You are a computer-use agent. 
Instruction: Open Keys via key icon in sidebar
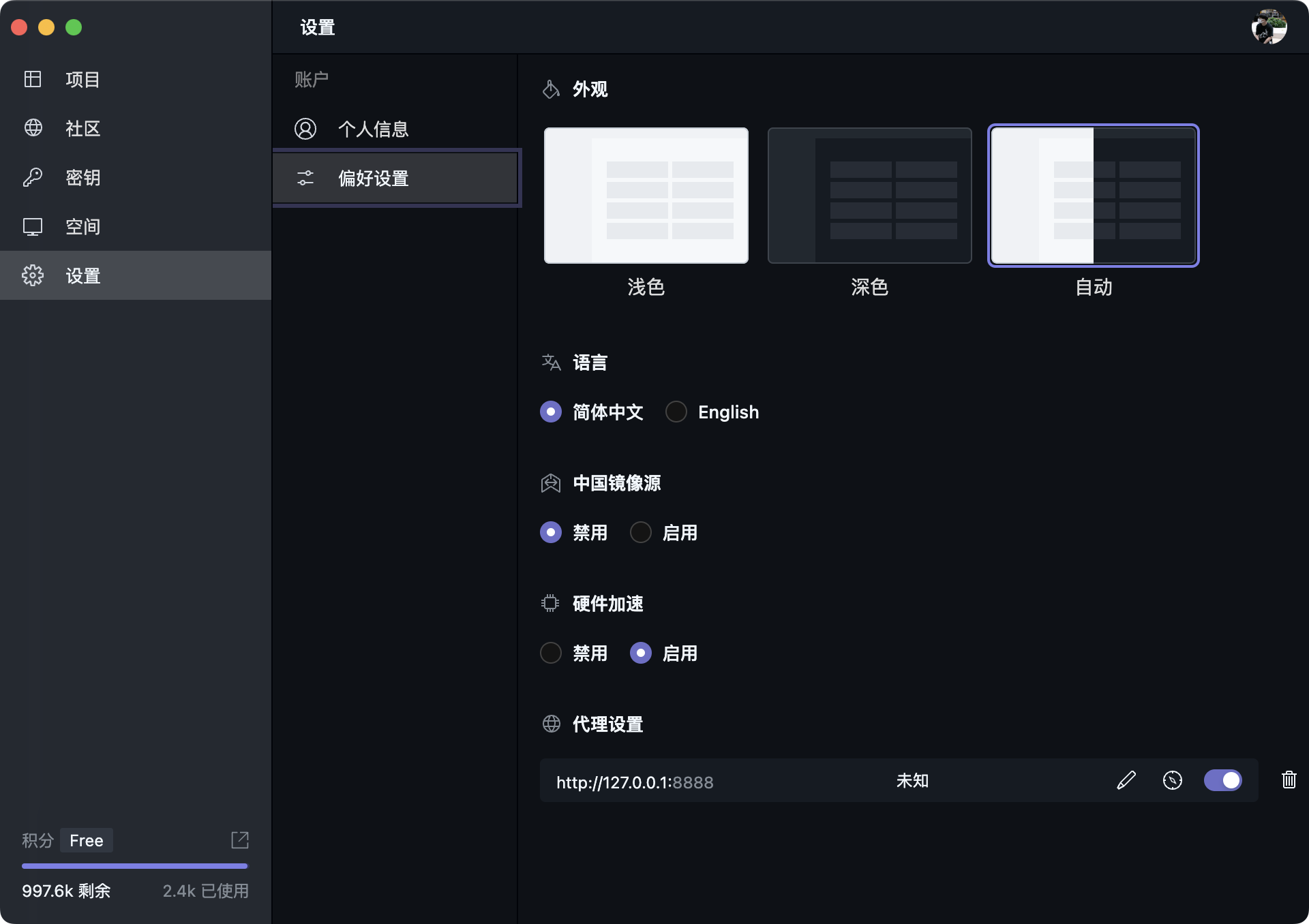point(33,177)
